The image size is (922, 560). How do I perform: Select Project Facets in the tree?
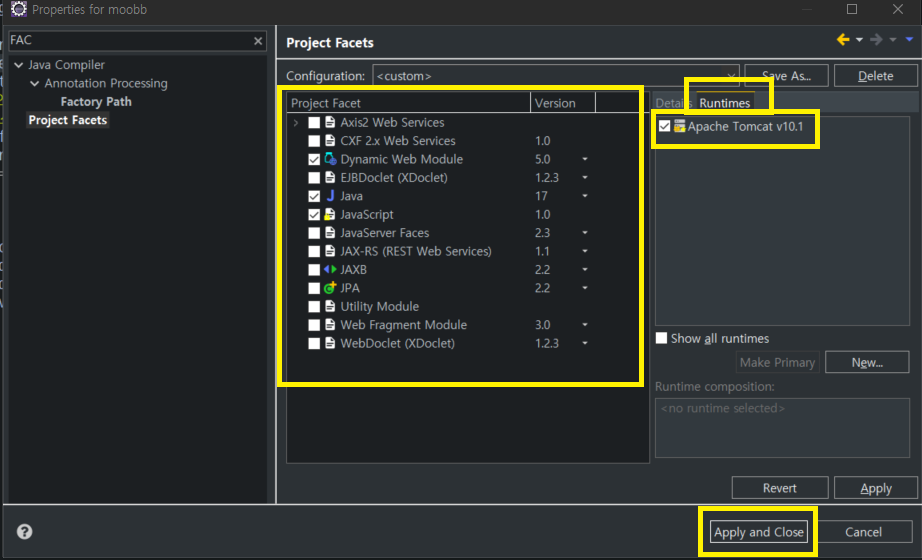[x=68, y=120]
